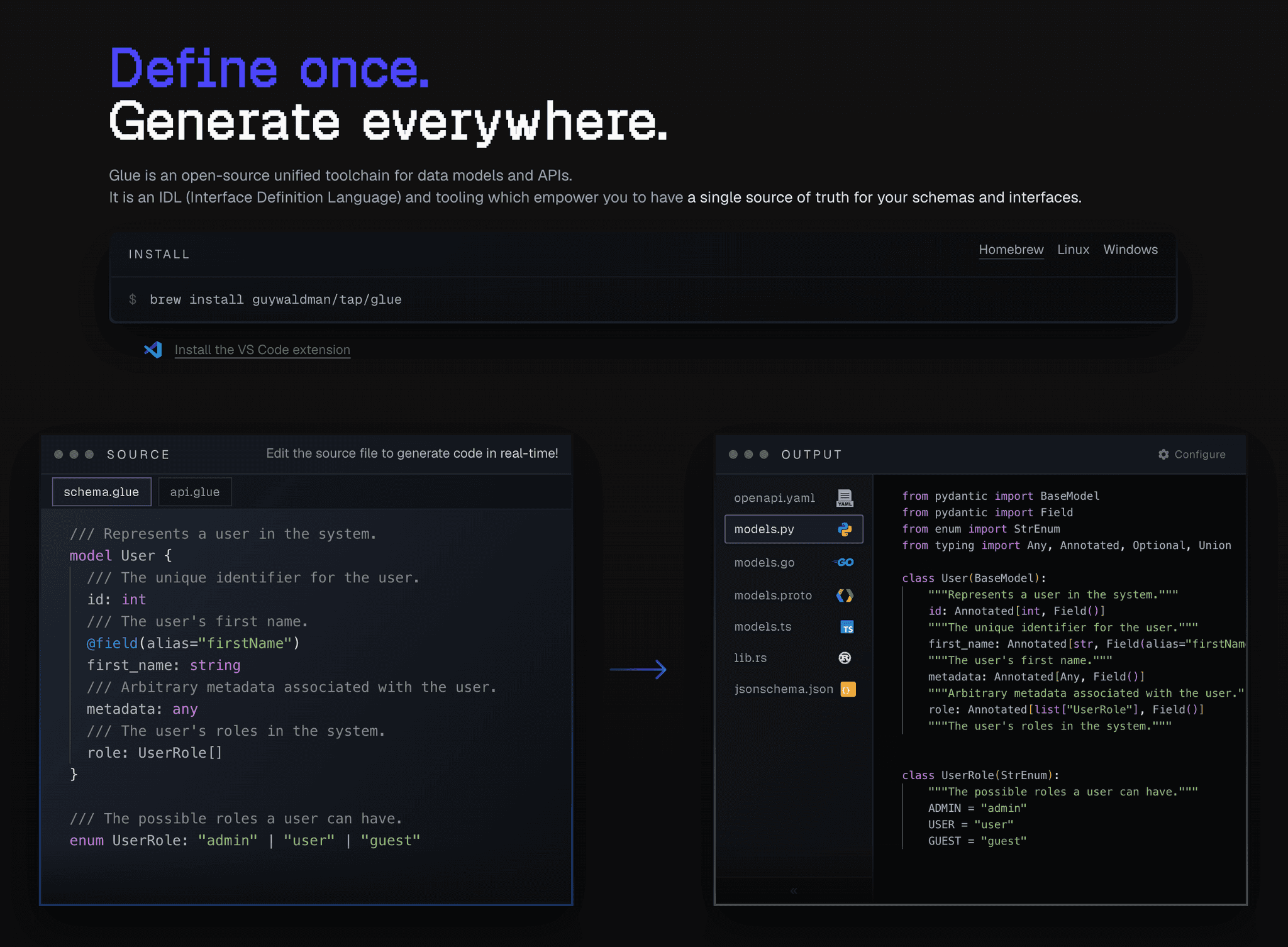Click the protobuf icon next to models.proto

845,595
